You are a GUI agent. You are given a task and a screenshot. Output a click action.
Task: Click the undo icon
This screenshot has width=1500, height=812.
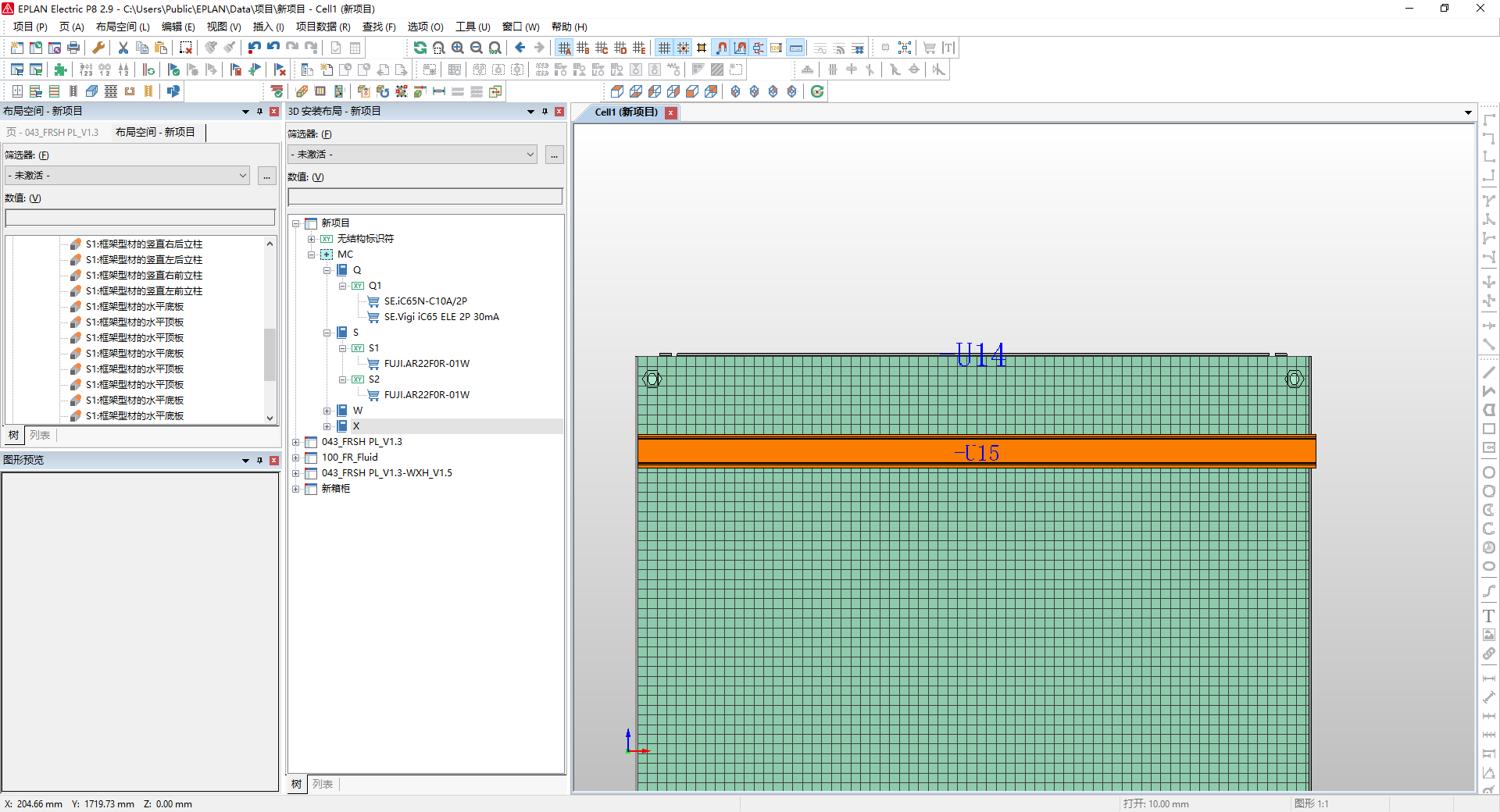tap(253, 48)
